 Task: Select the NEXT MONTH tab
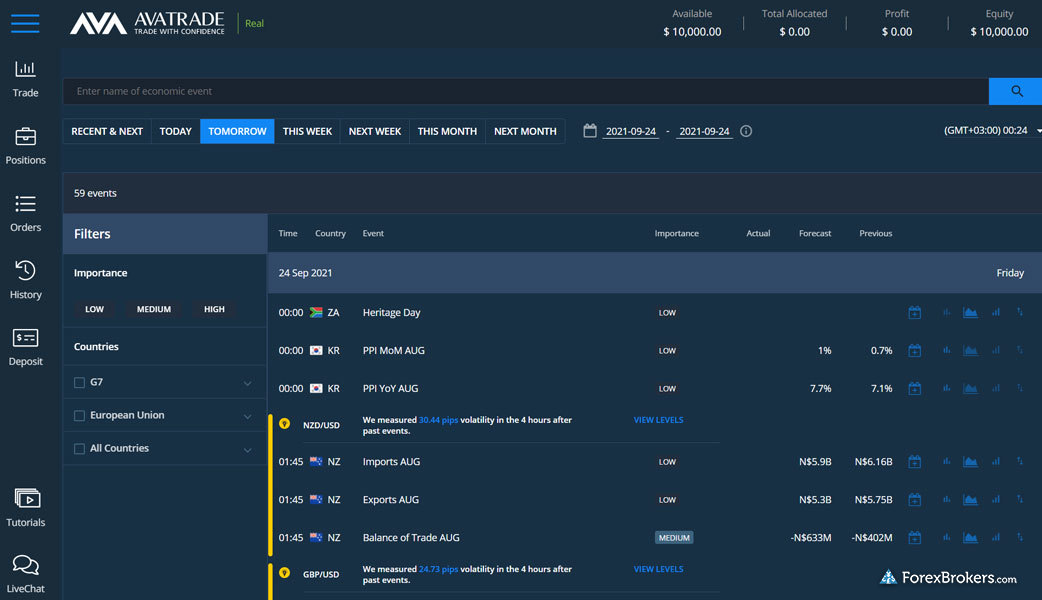point(525,131)
